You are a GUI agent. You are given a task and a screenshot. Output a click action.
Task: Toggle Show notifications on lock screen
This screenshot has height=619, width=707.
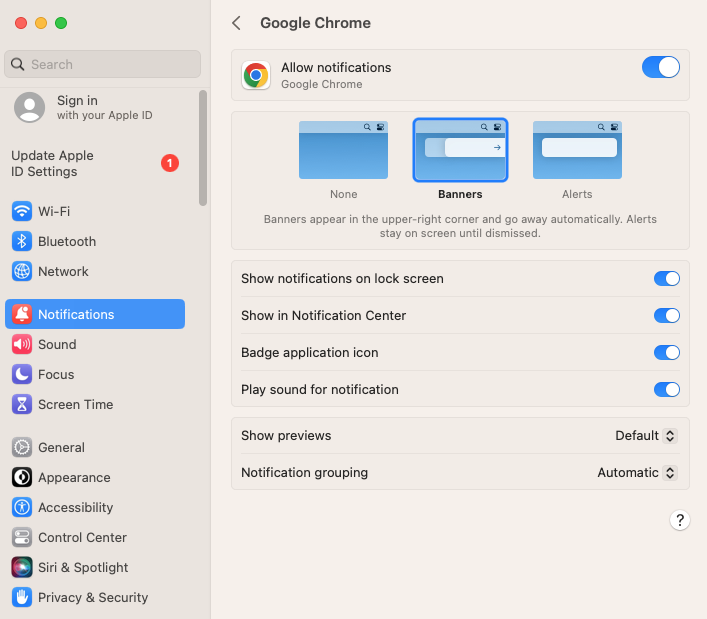[666, 279]
